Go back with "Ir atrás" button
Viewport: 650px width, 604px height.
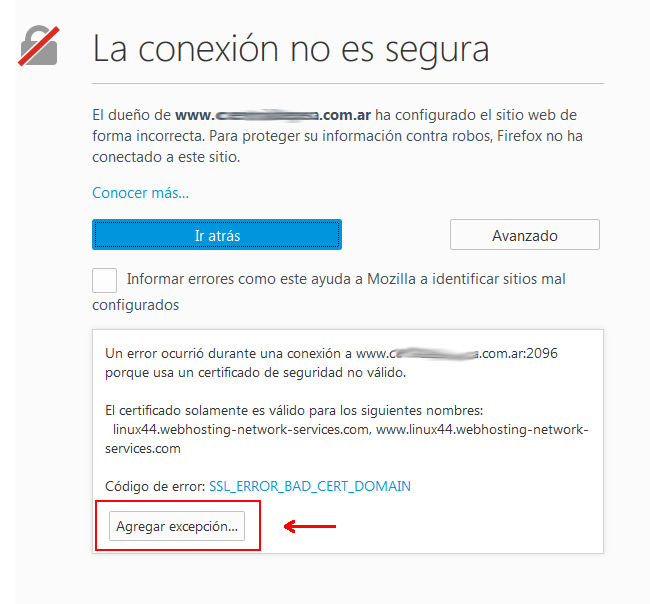click(217, 235)
